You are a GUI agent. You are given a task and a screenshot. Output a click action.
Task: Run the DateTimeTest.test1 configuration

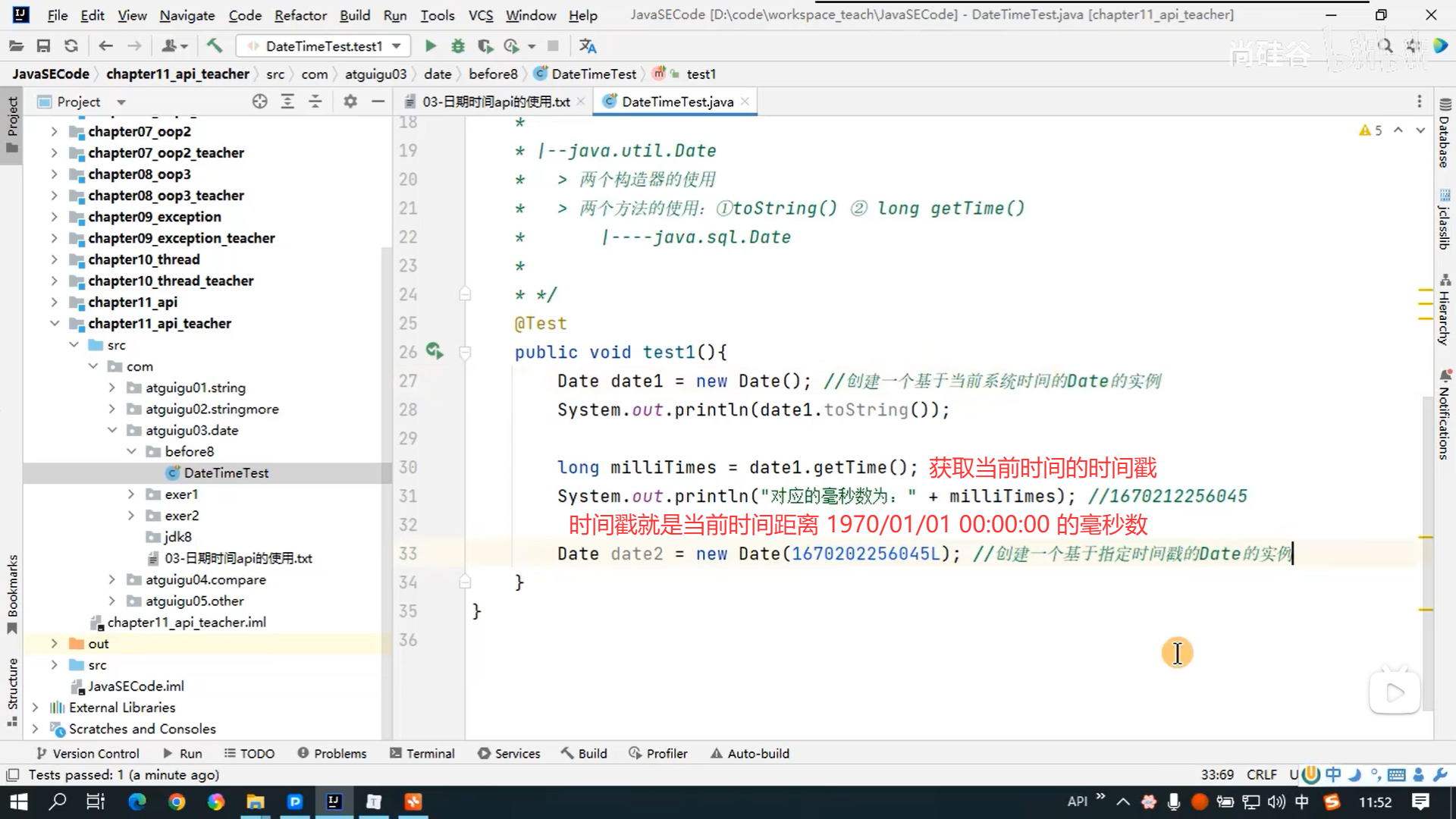click(x=430, y=46)
